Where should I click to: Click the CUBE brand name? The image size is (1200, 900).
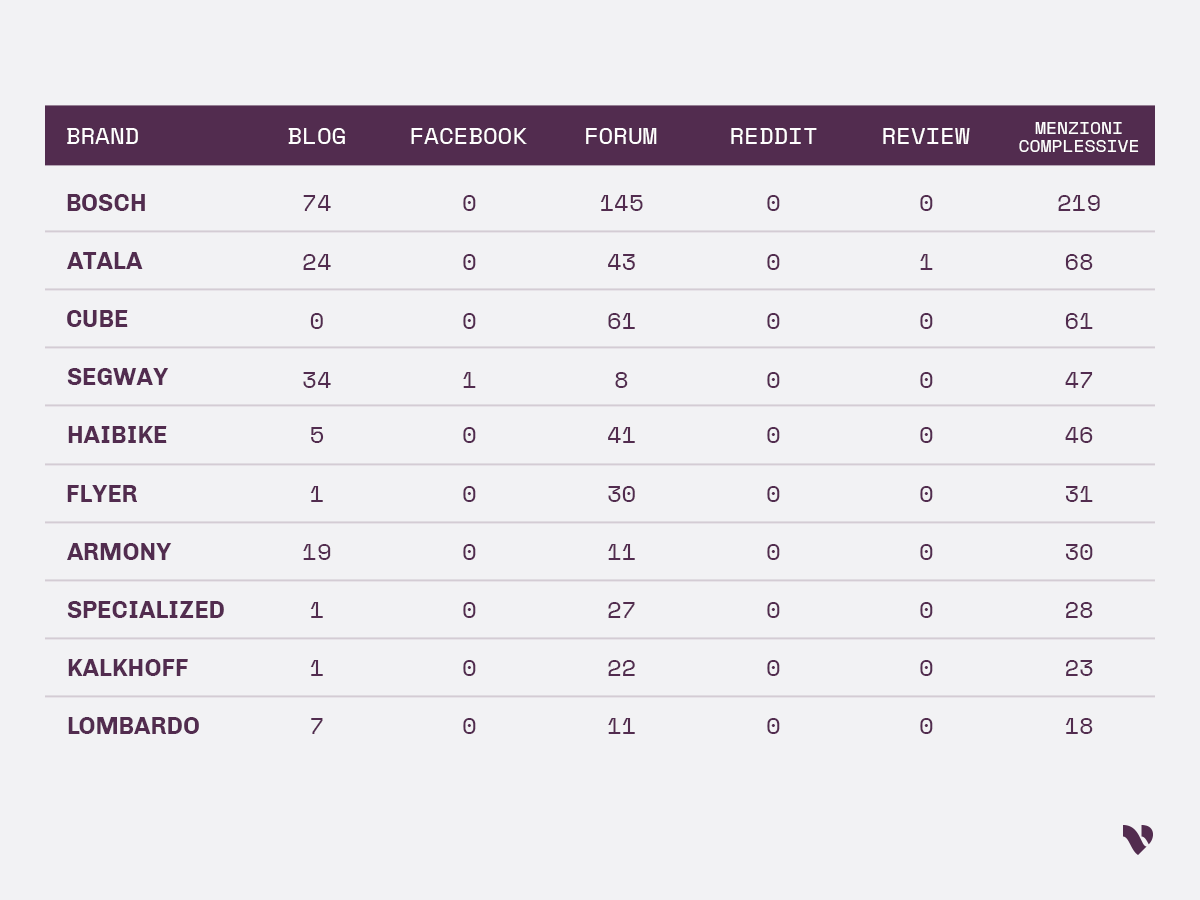tap(97, 319)
